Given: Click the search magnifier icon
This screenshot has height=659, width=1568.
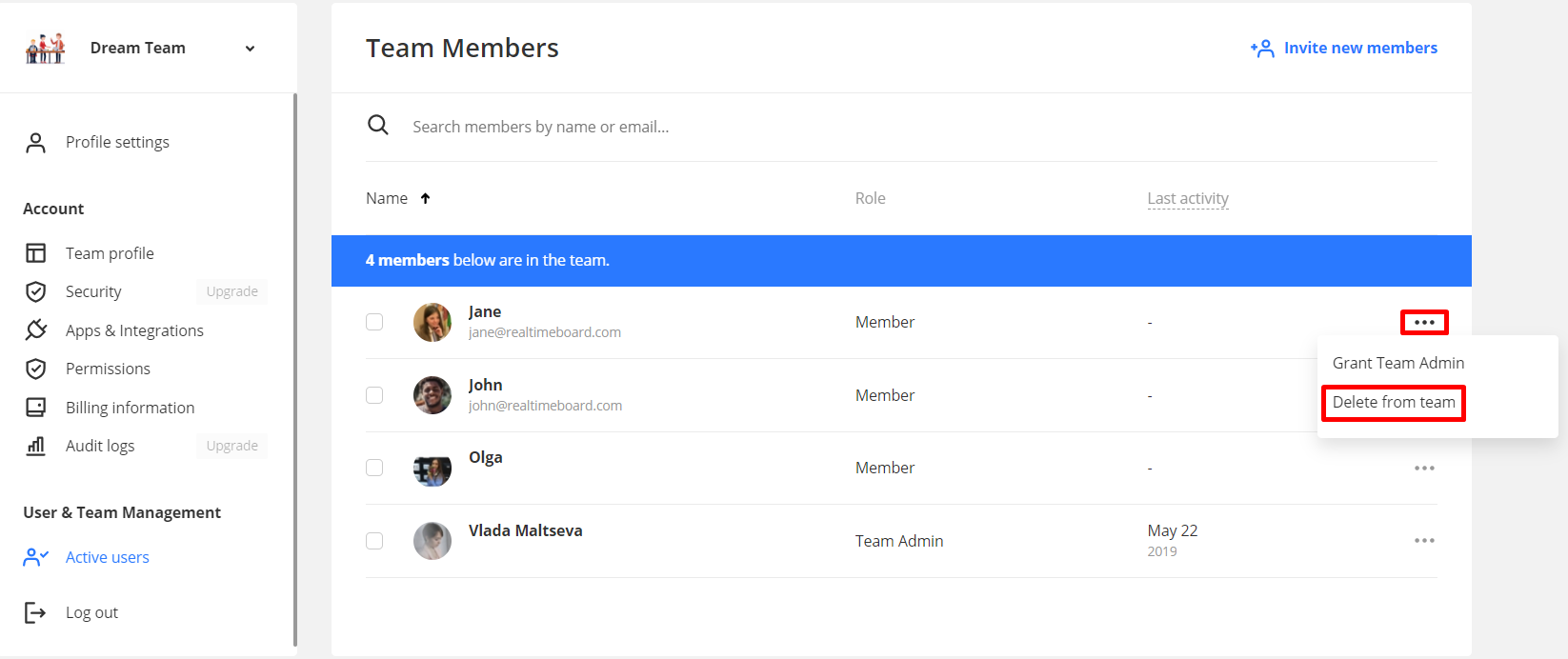Looking at the screenshot, I should coord(378,126).
